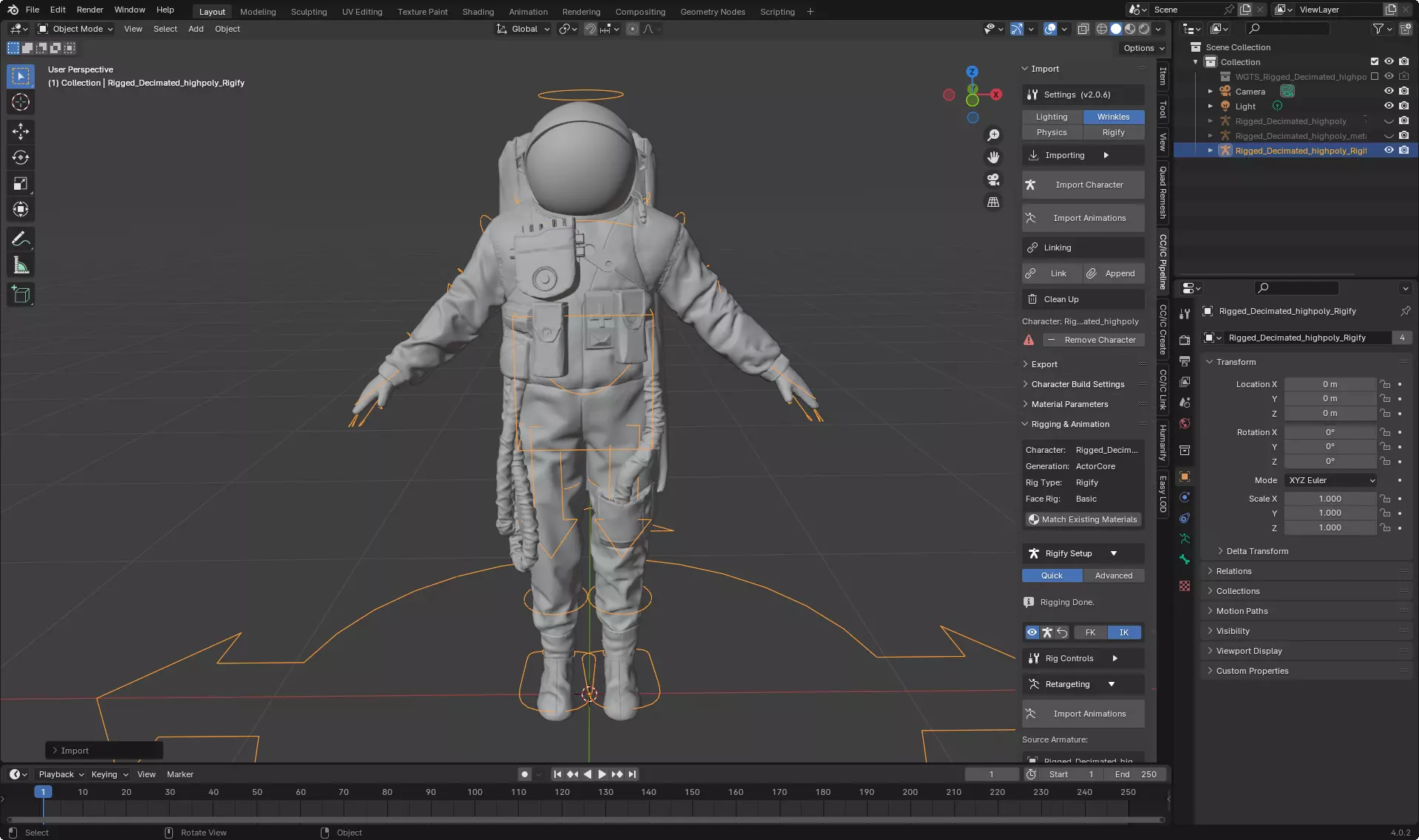Screen dimensions: 1419x840
Task: Pin the properties editor context
Action: [x=1406, y=311]
